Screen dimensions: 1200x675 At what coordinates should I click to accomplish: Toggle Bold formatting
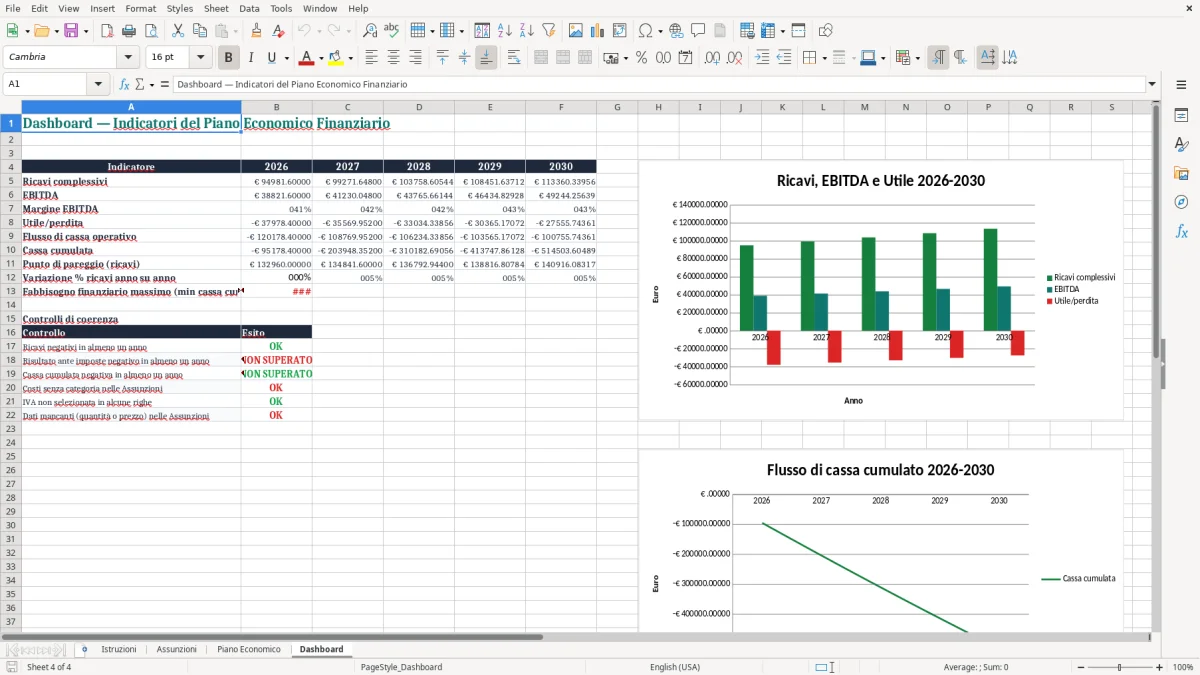pos(229,58)
